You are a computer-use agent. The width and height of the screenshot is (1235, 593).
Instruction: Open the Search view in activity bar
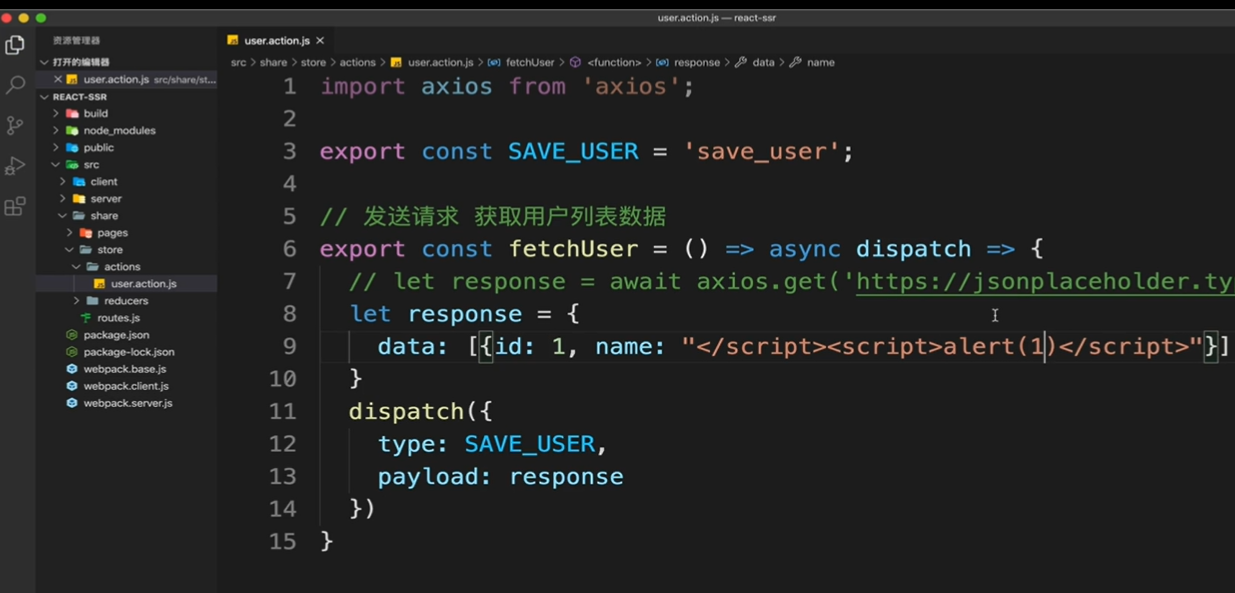(x=15, y=85)
